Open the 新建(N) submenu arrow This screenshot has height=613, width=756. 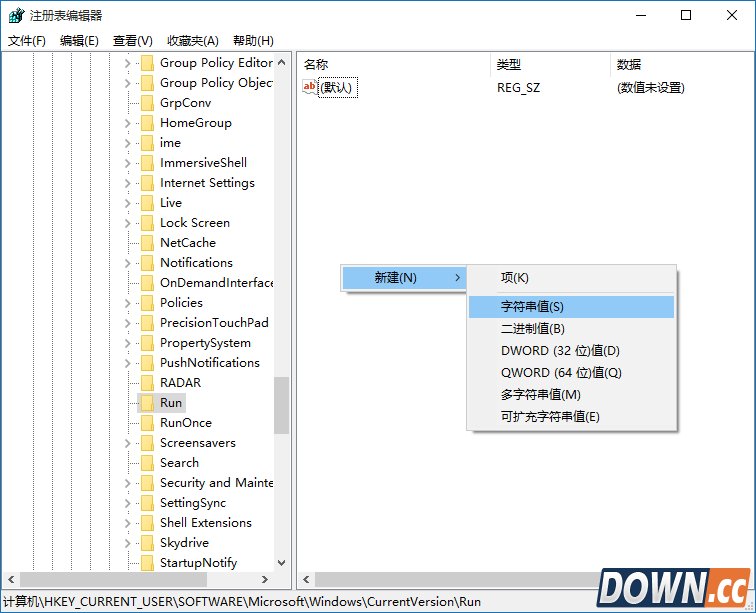(458, 278)
